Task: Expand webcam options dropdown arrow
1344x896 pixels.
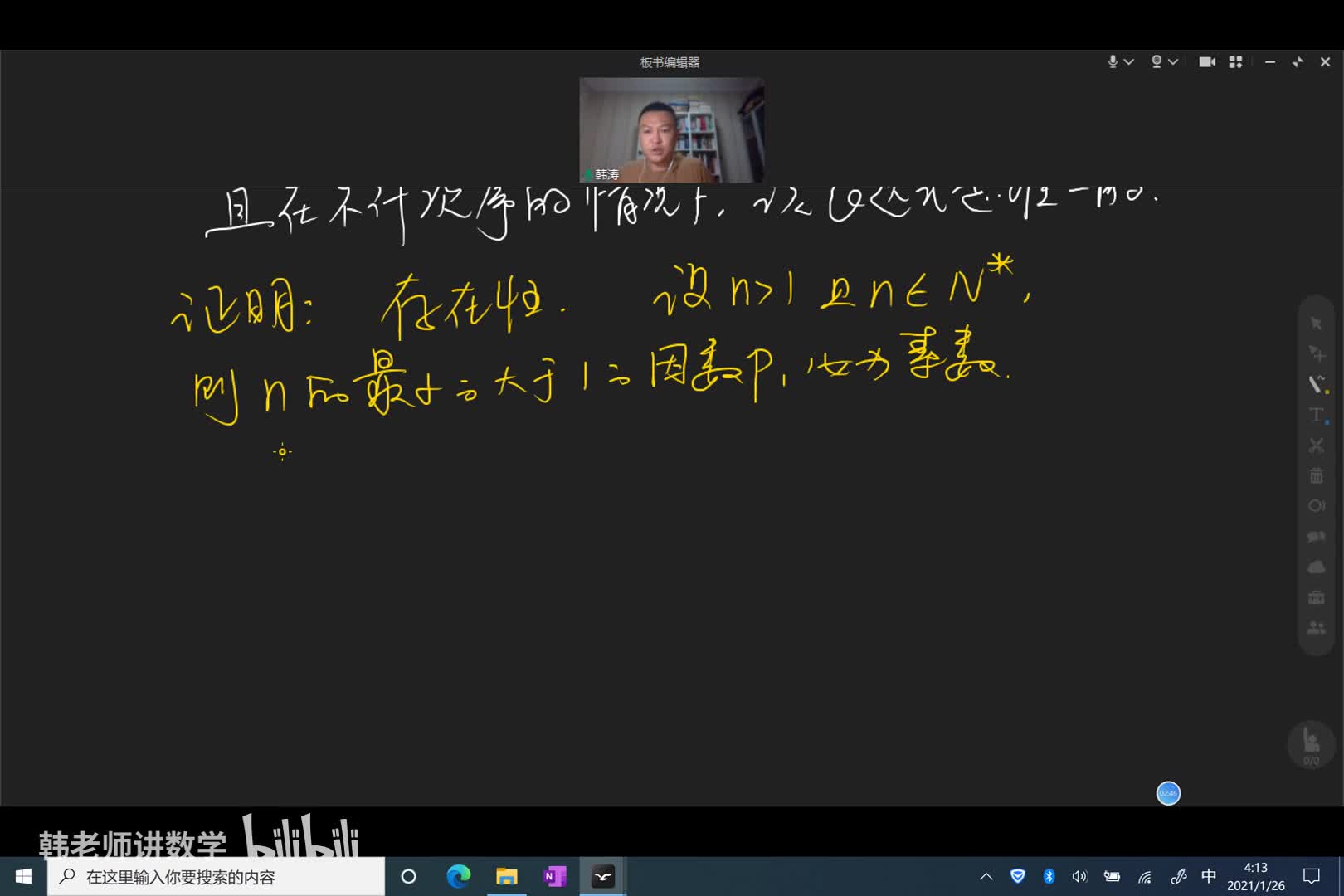Action: pos(1173,62)
